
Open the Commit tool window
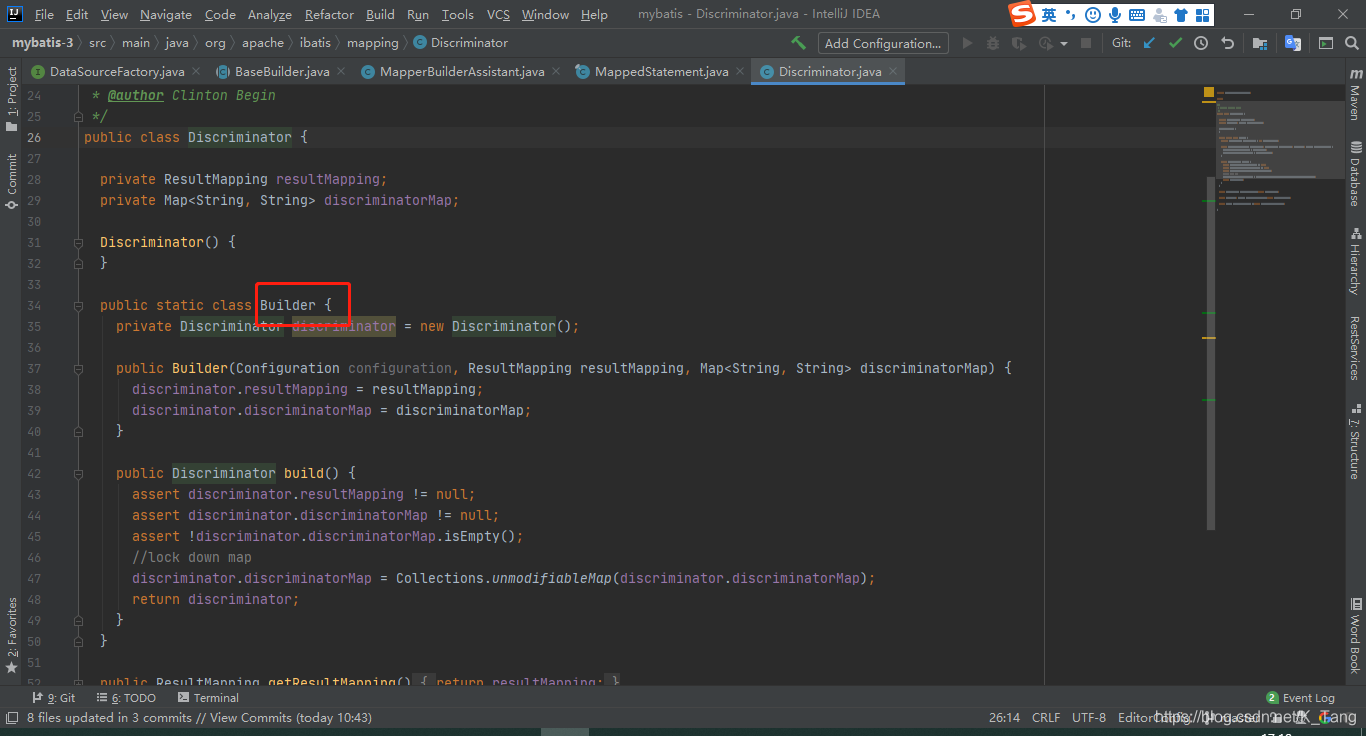tap(11, 181)
